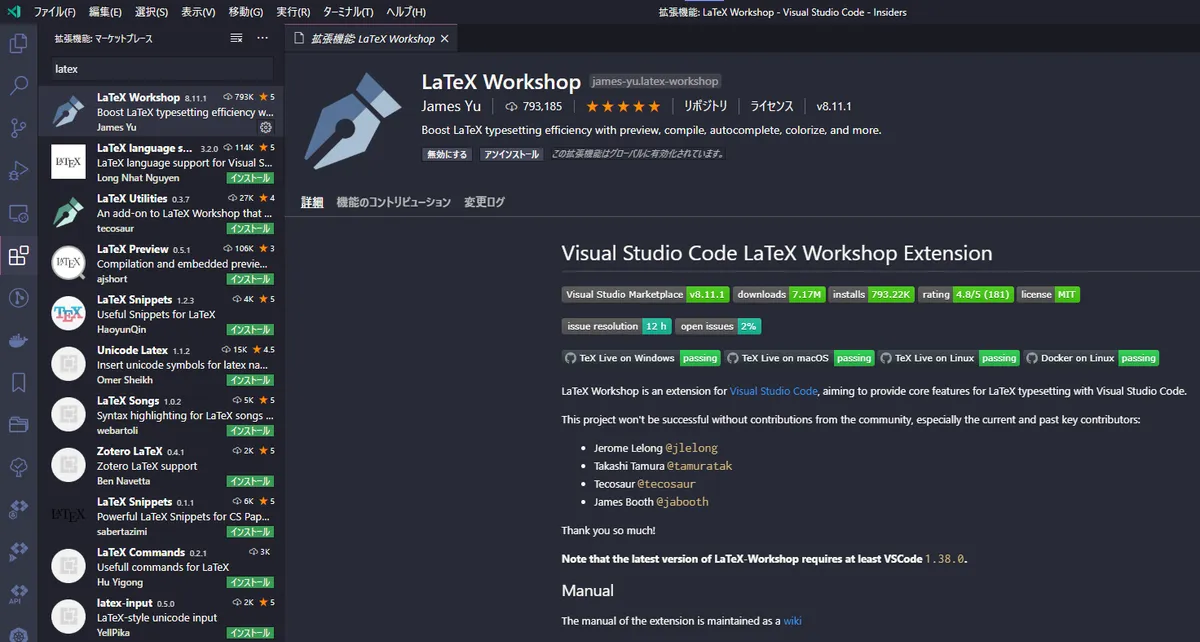Select the Extensions icon in the activity bar
The width and height of the screenshot is (1200, 642).
click(16, 255)
